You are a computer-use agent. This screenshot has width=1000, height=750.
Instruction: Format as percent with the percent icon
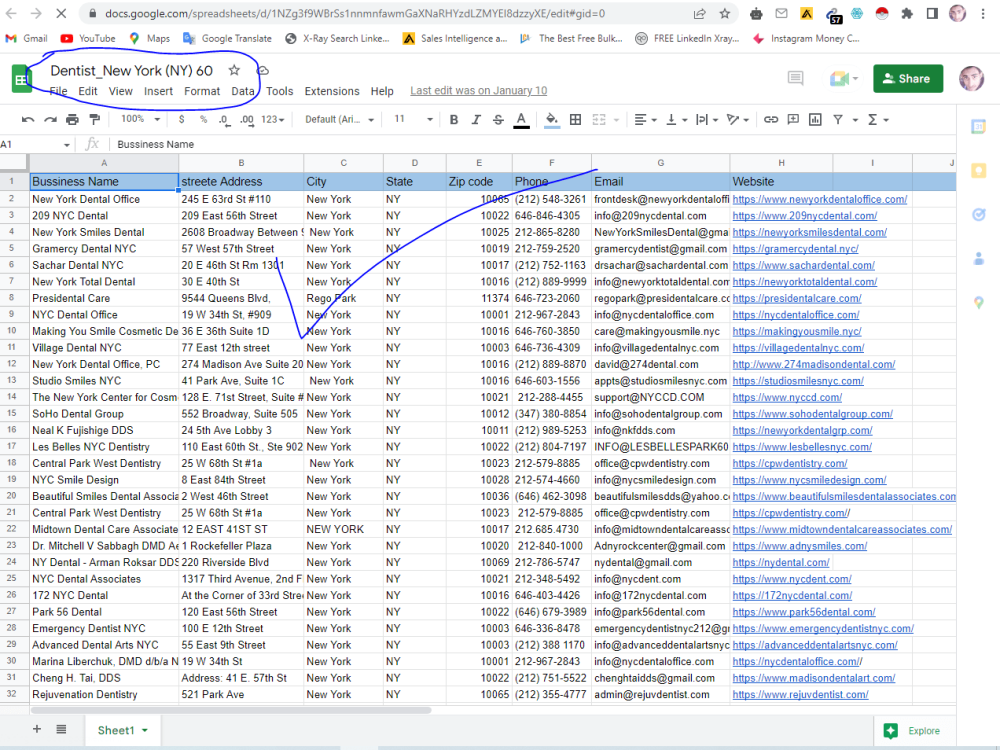[x=203, y=119]
